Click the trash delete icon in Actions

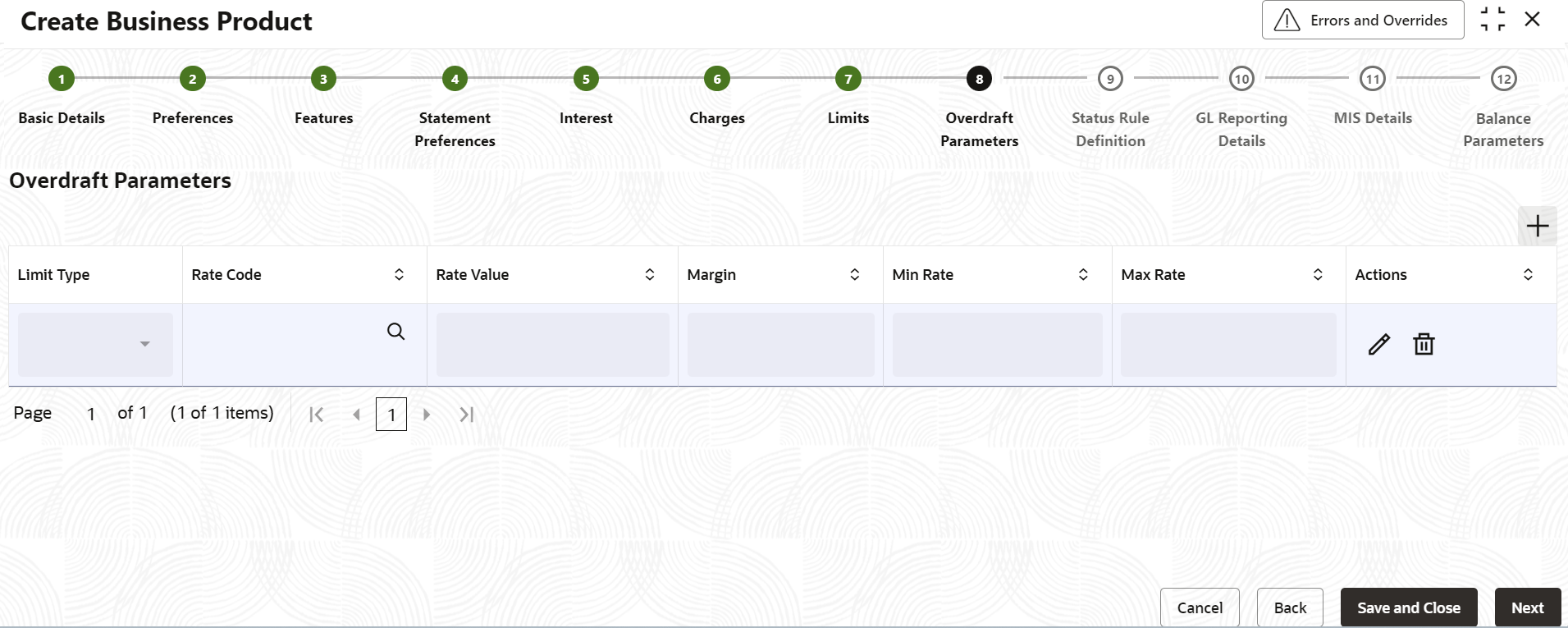1424,344
